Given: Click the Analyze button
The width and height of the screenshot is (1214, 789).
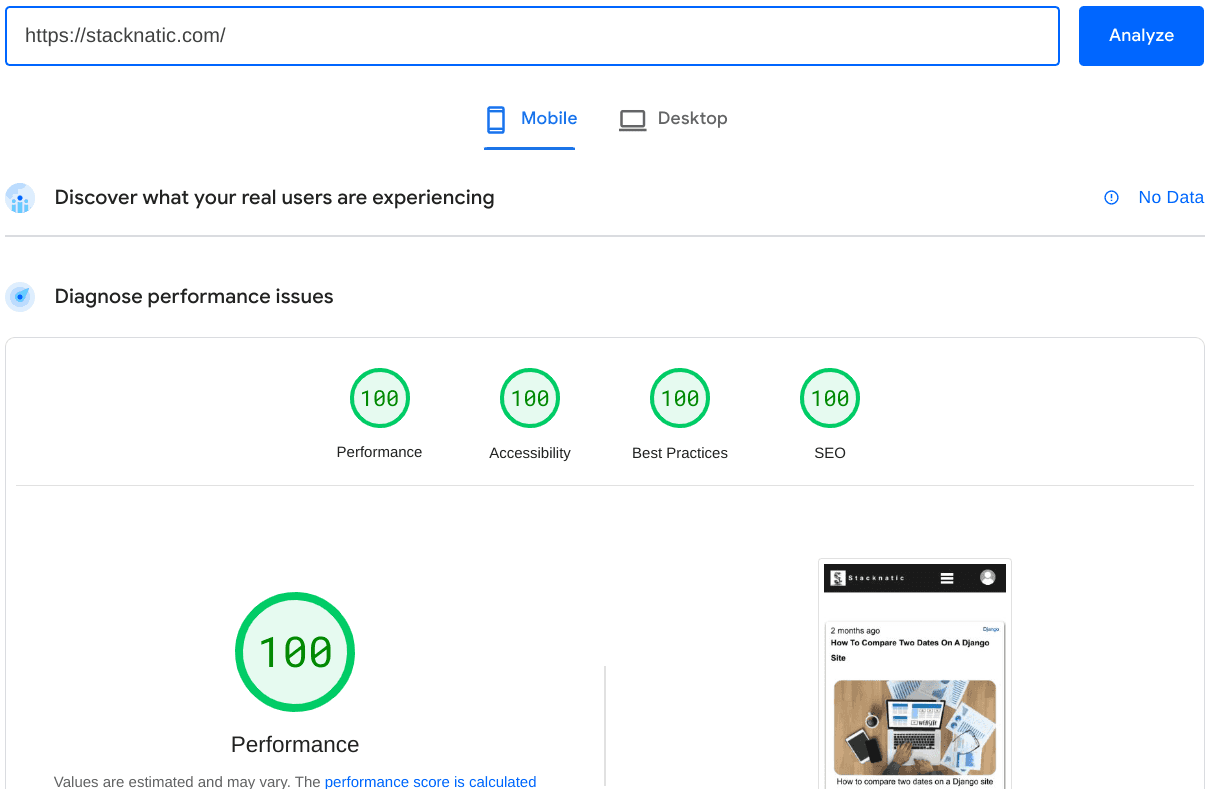Looking at the screenshot, I should click(1140, 35).
